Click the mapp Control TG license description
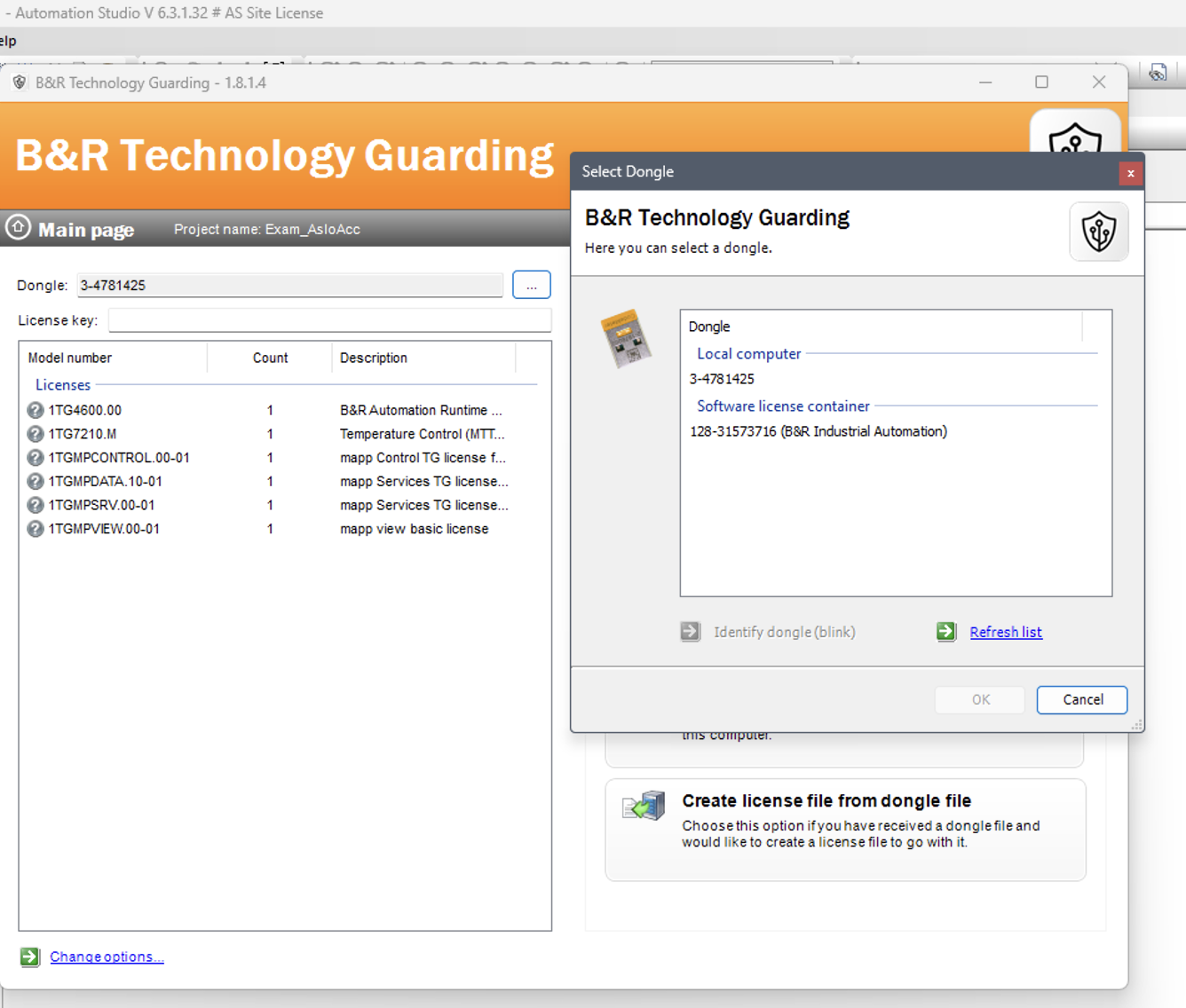This screenshot has height=1008, width=1186. (423, 458)
